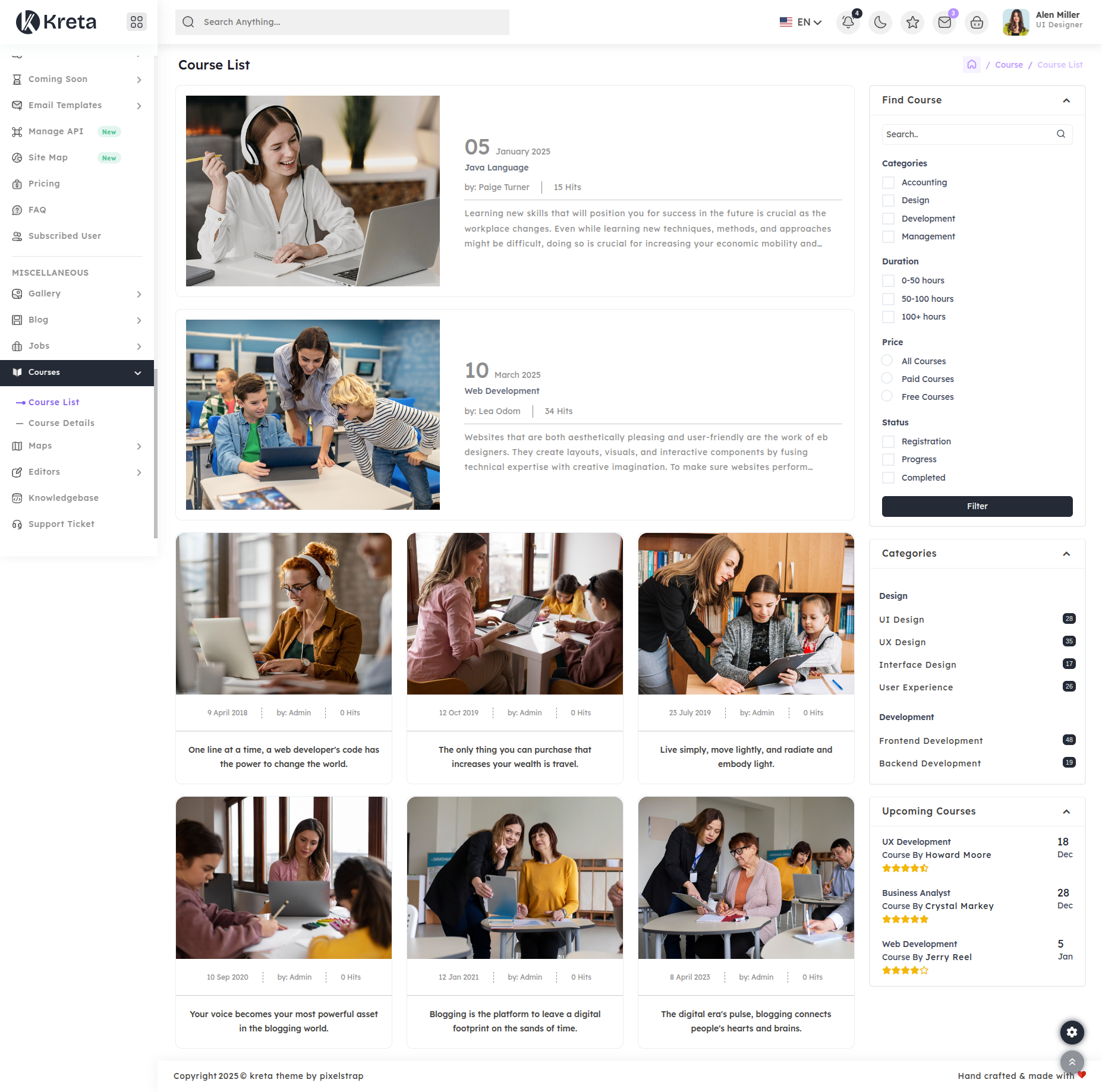Image resolution: width=1102 pixels, height=1092 pixels.
Task: Enable the 50-100 hours duration checkbox
Action: coord(888,299)
